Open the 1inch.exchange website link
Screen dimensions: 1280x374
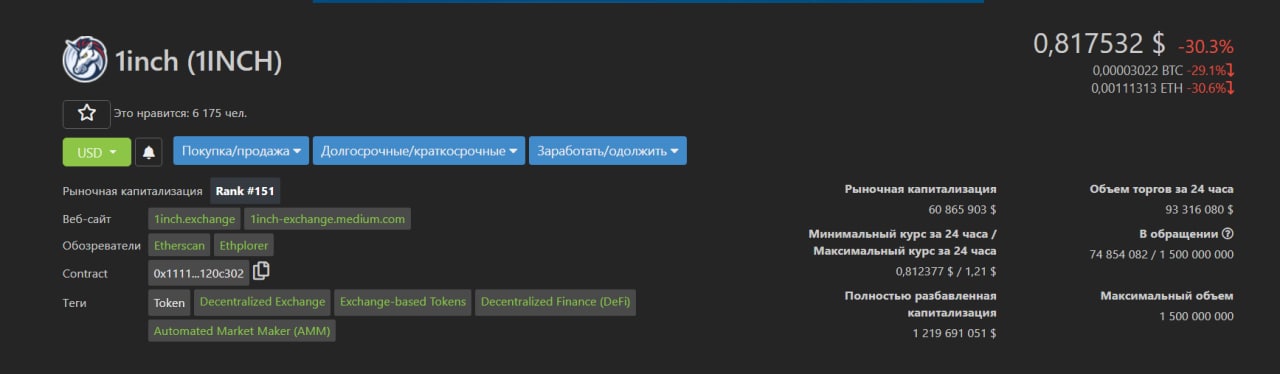[x=195, y=219]
